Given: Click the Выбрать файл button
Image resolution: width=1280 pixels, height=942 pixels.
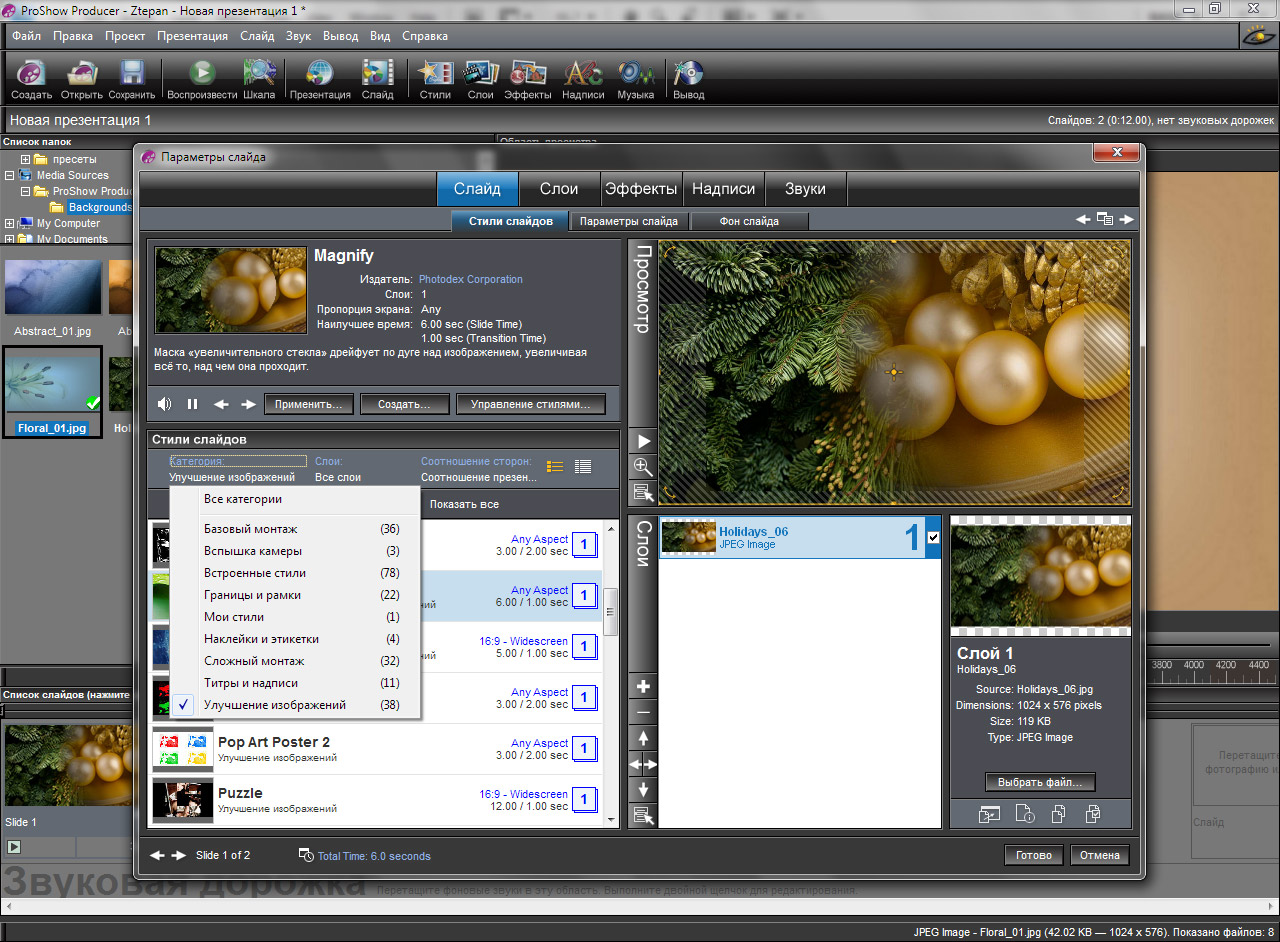Looking at the screenshot, I should pyautogui.click(x=1040, y=781).
